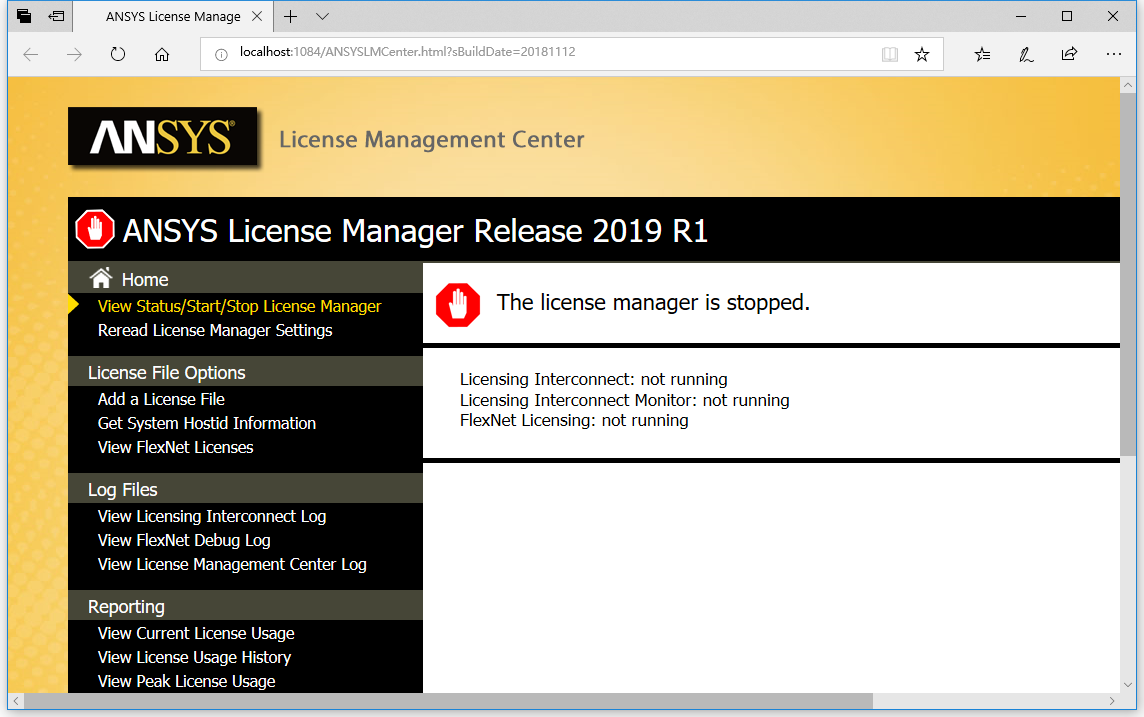Refresh the page with reload icon
The image size is (1144, 717).
click(x=117, y=54)
